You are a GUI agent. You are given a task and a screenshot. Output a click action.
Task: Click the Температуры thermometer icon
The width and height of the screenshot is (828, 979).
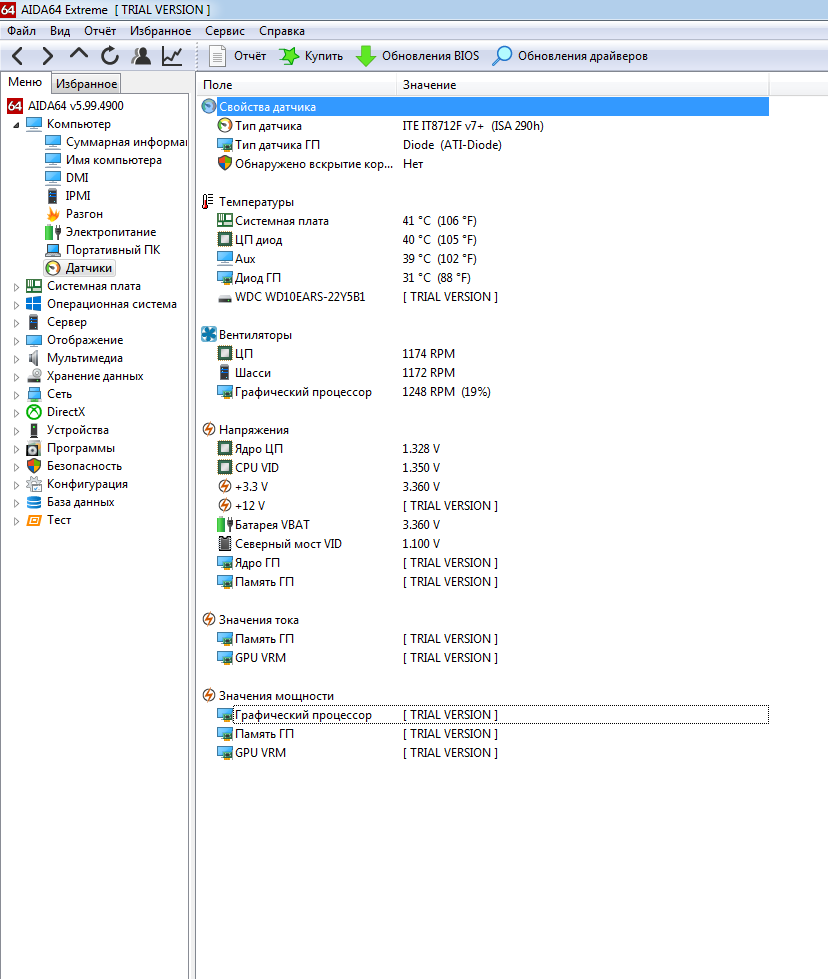click(208, 202)
